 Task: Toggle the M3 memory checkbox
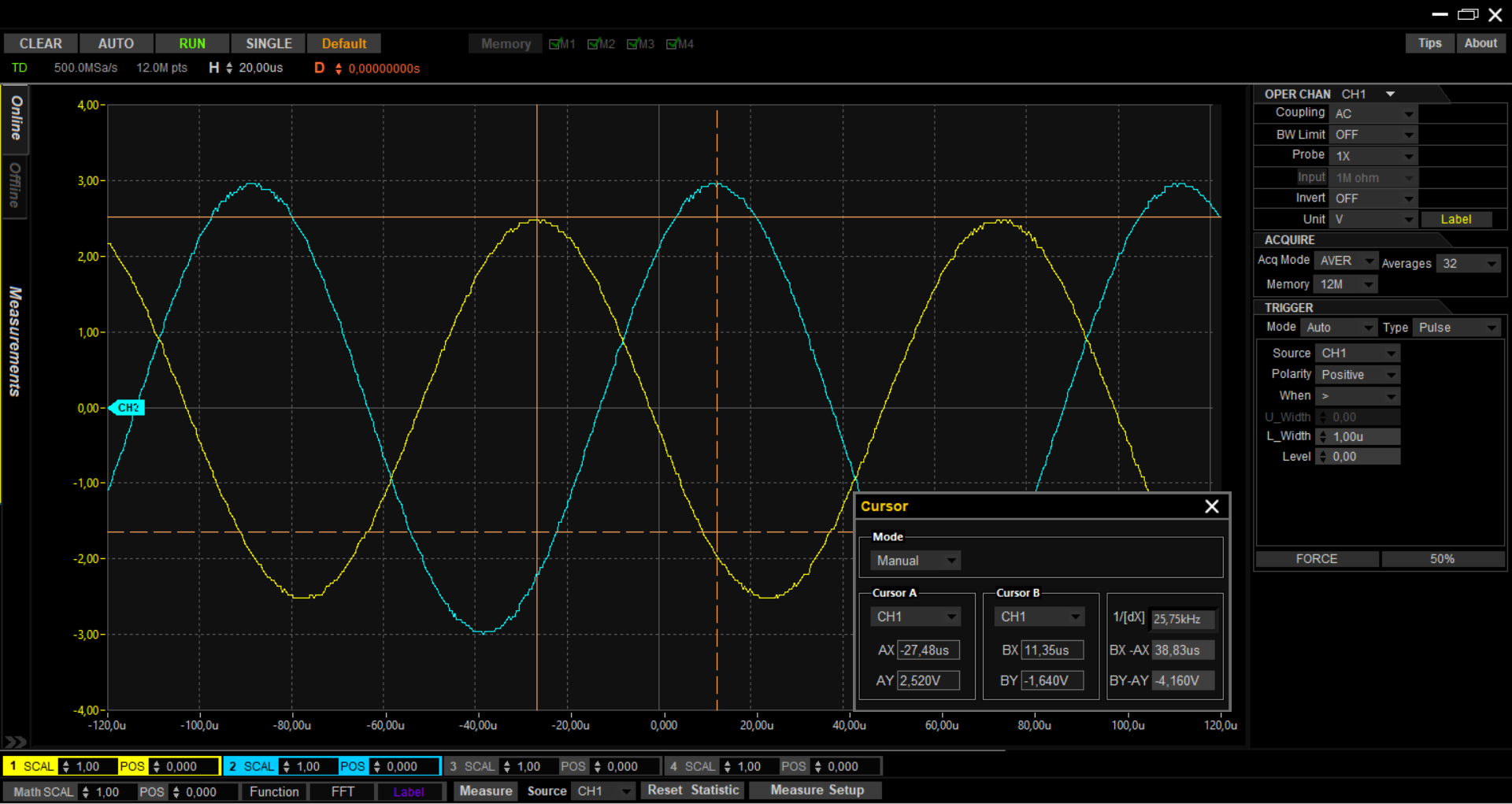tap(632, 44)
